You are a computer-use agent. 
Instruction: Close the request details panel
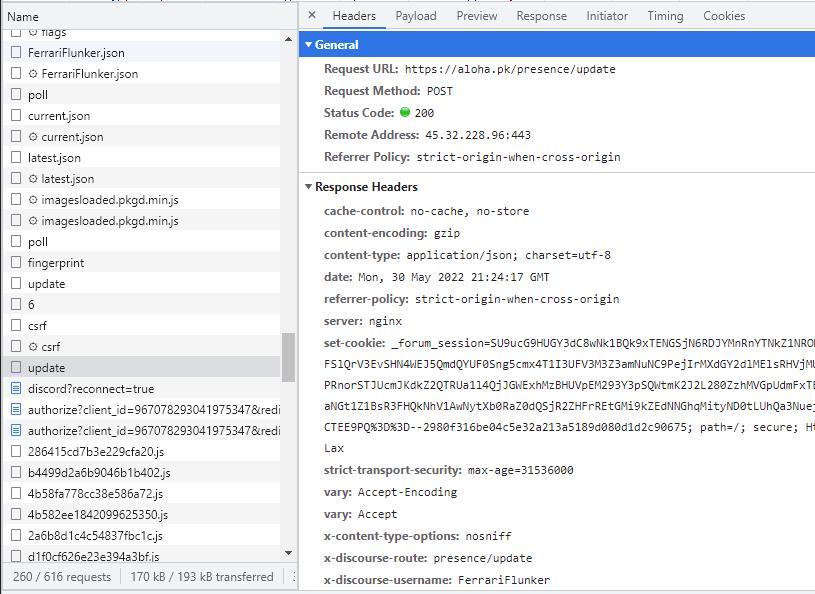[x=312, y=15]
